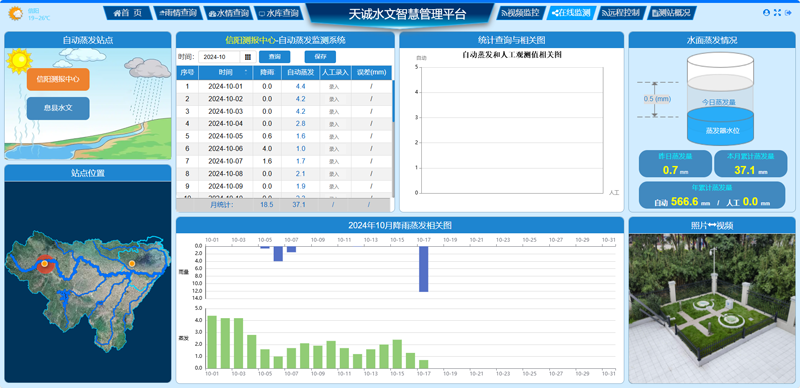Click the 19~26℃ temperature text
800x388 pixels.
[39, 18]
